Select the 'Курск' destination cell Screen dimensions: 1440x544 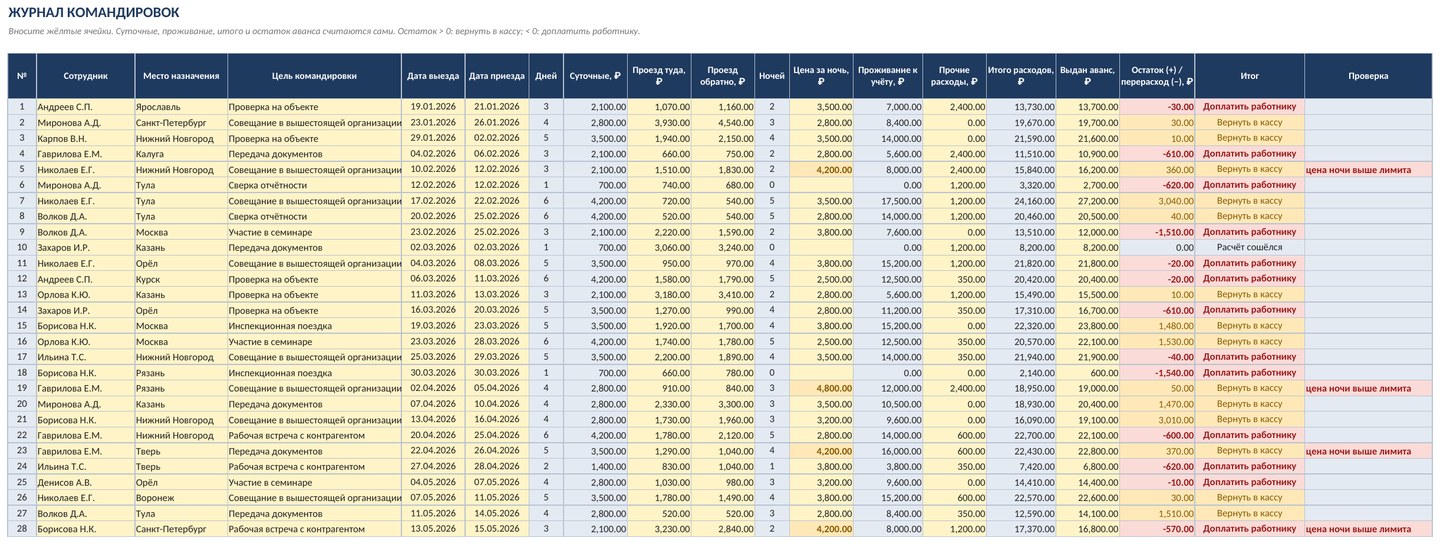click(181, 279)
